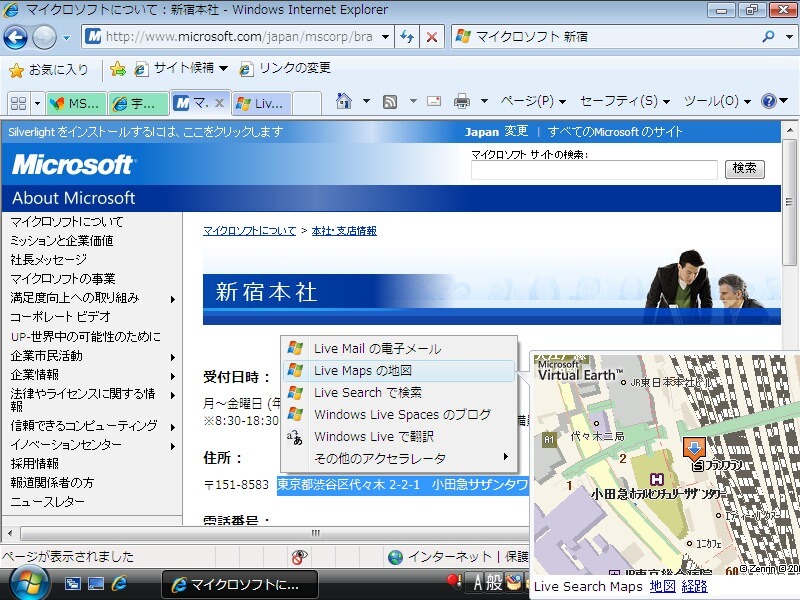Click the リンクの変更 favorites link

coord(285,68)
